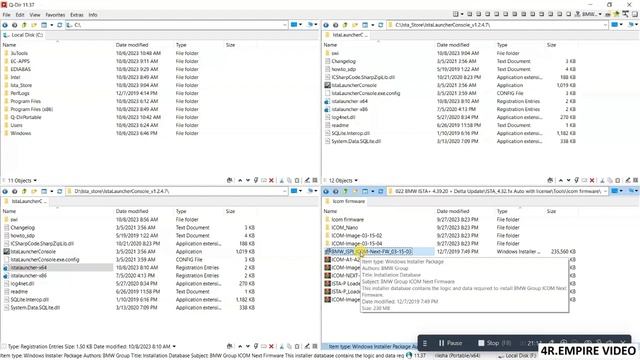Click Forward arrow in the bottom-right pane
Screen dimensions: 640x360
335,191
